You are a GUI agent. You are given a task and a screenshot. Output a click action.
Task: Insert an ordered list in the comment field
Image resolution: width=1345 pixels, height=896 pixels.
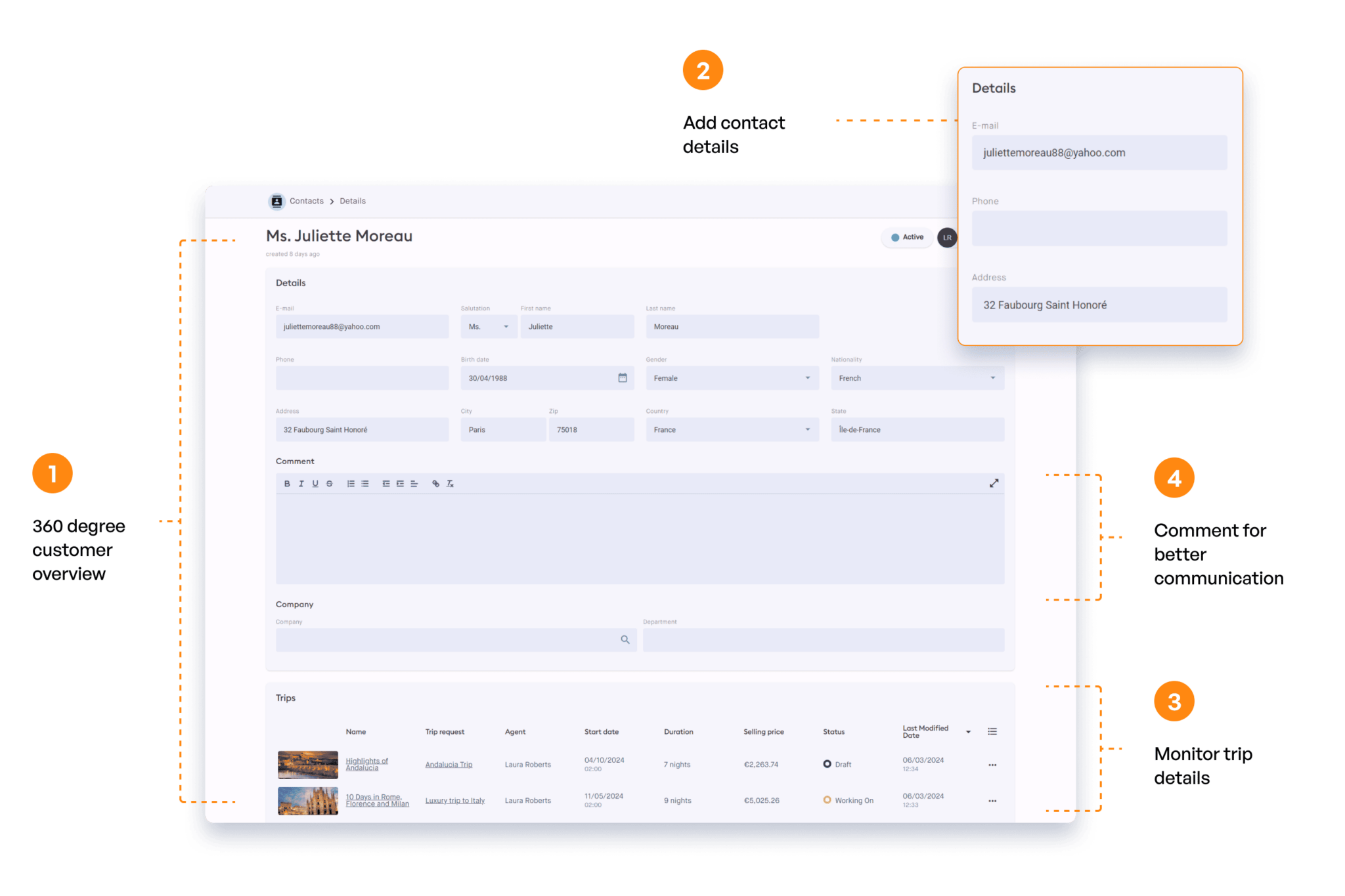pyautogui.click(x=349, y=484)
